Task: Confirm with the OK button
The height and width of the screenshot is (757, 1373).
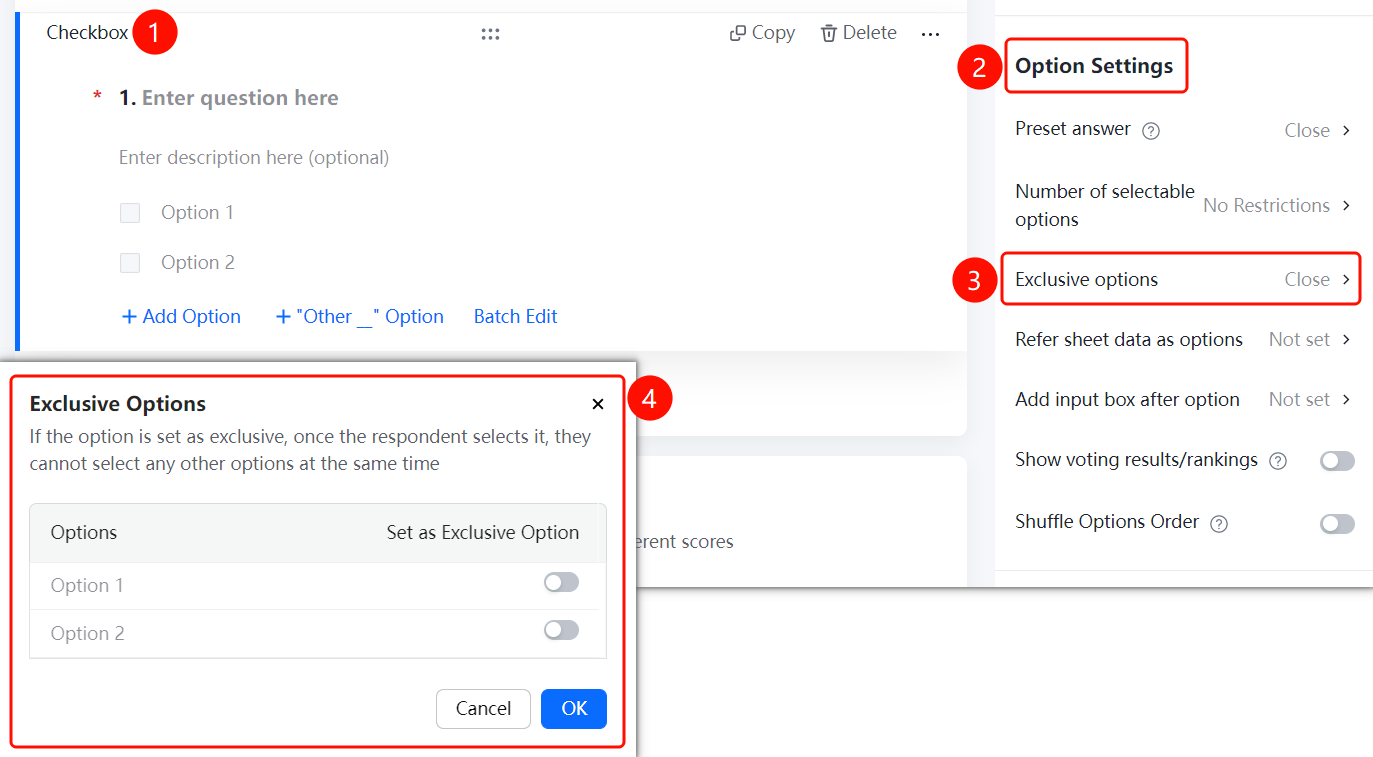Action: 574,709
